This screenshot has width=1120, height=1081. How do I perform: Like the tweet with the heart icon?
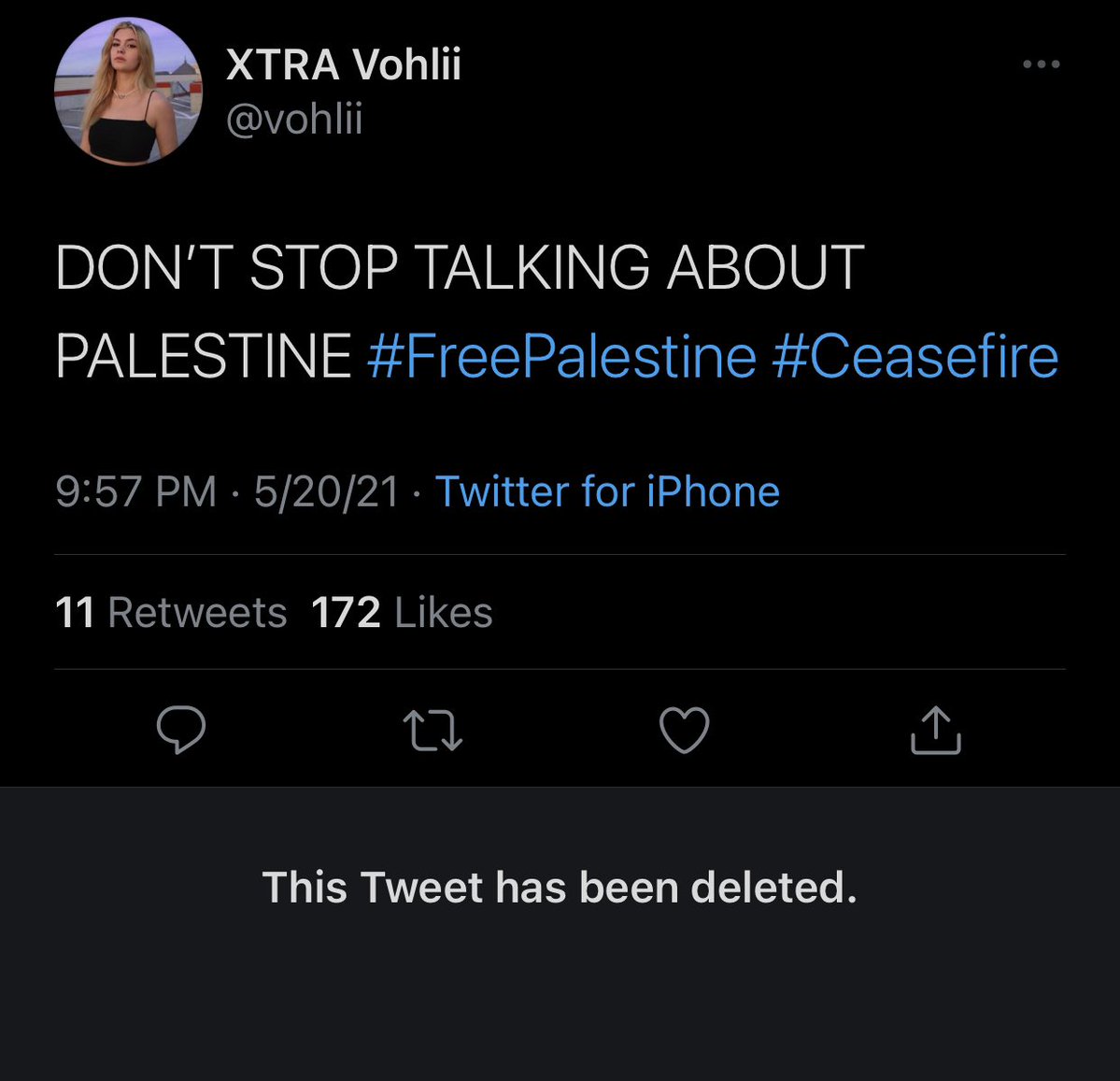[x=685, y=731]
